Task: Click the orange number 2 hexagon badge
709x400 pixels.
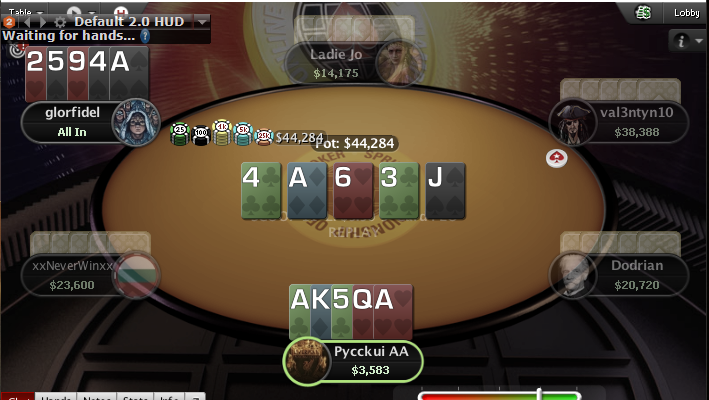Action: 9,22
